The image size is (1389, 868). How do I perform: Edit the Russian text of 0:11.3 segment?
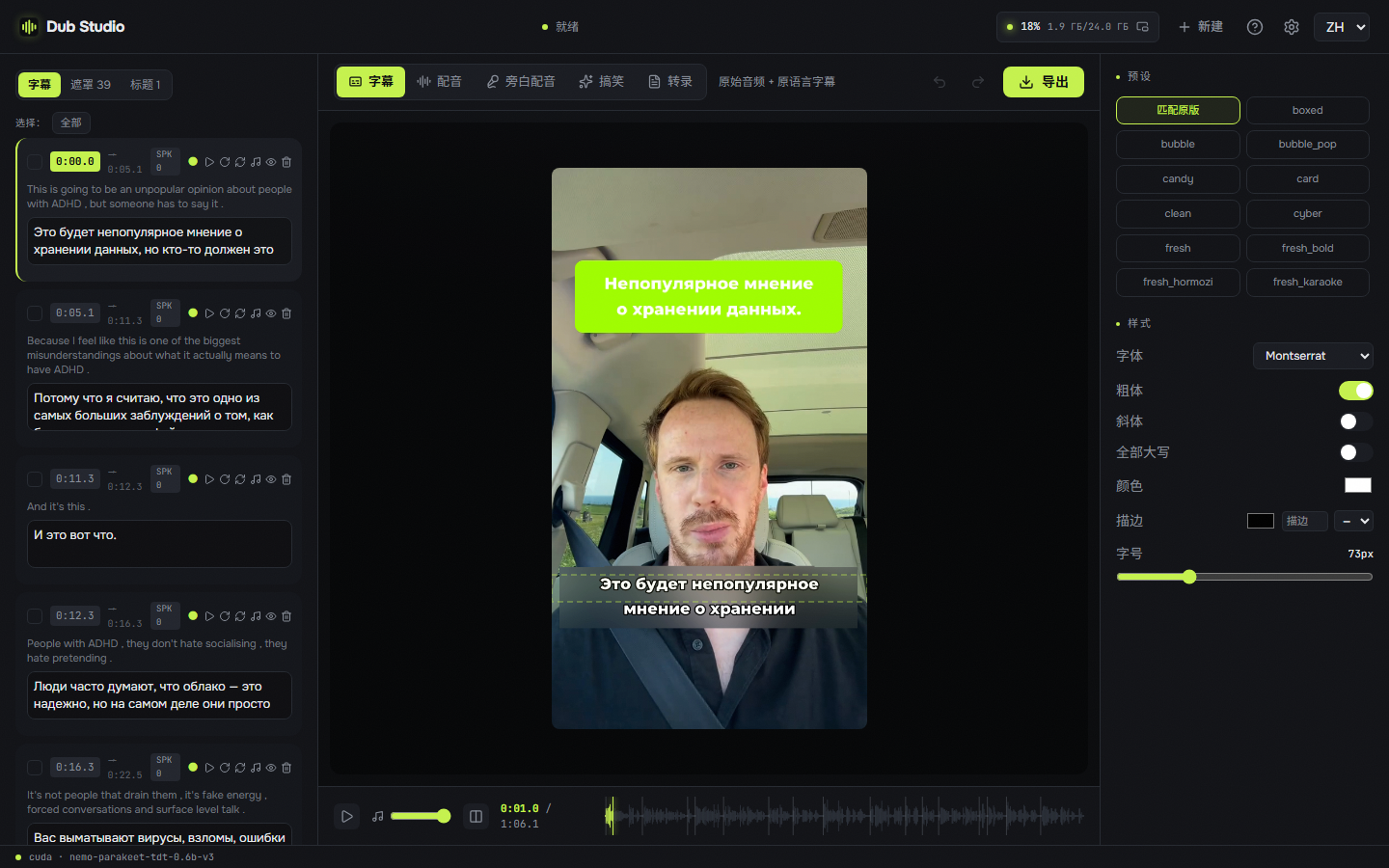[x=159, y=544]
